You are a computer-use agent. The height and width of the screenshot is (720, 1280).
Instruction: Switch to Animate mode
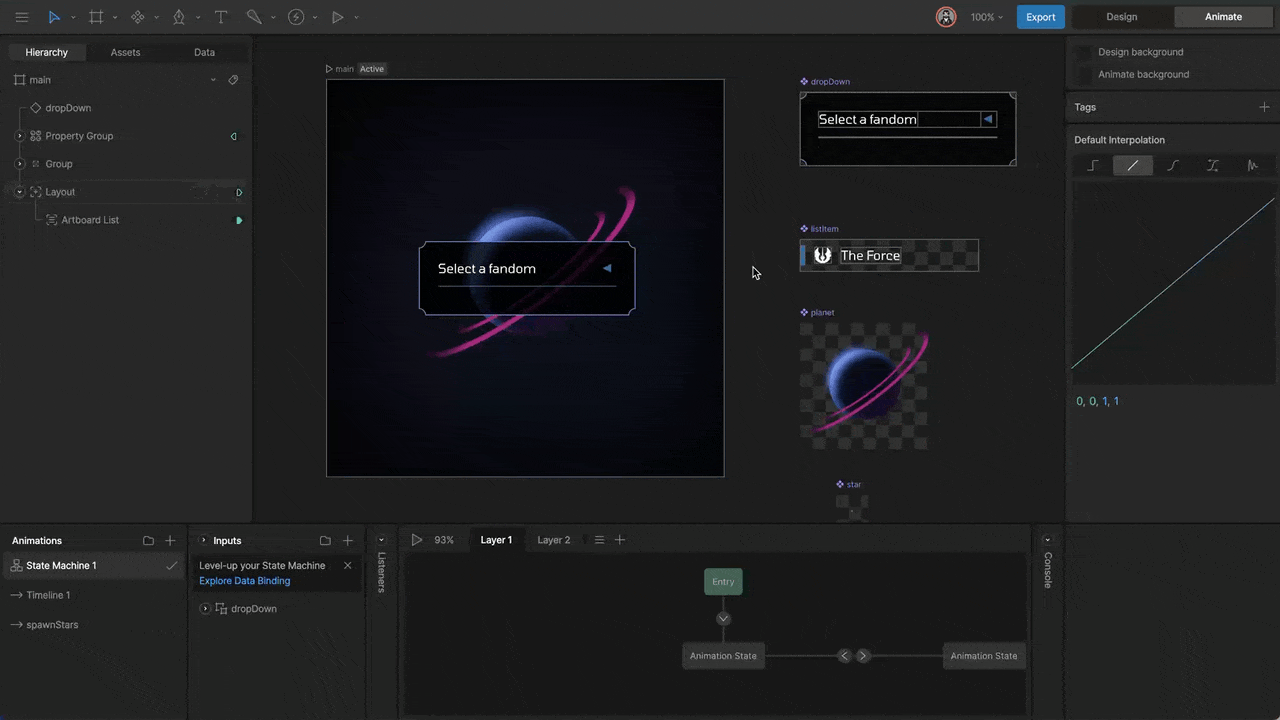pos(1222,17)
